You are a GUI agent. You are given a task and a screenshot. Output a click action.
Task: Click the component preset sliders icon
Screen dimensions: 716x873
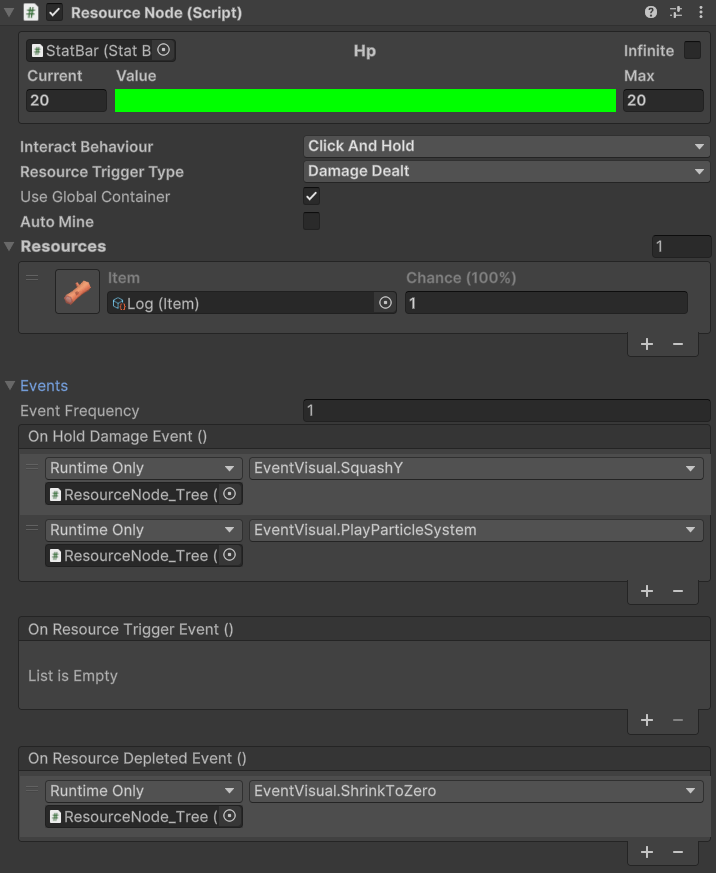point(676,13)
